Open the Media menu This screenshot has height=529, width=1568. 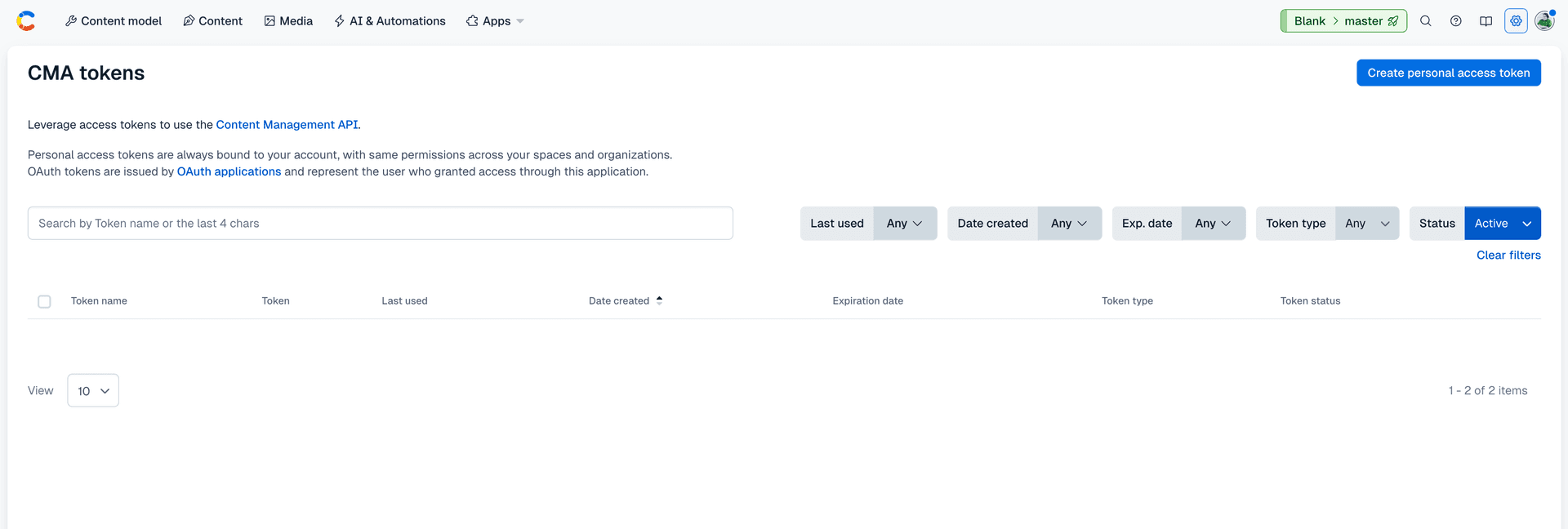tap(288, 21)
